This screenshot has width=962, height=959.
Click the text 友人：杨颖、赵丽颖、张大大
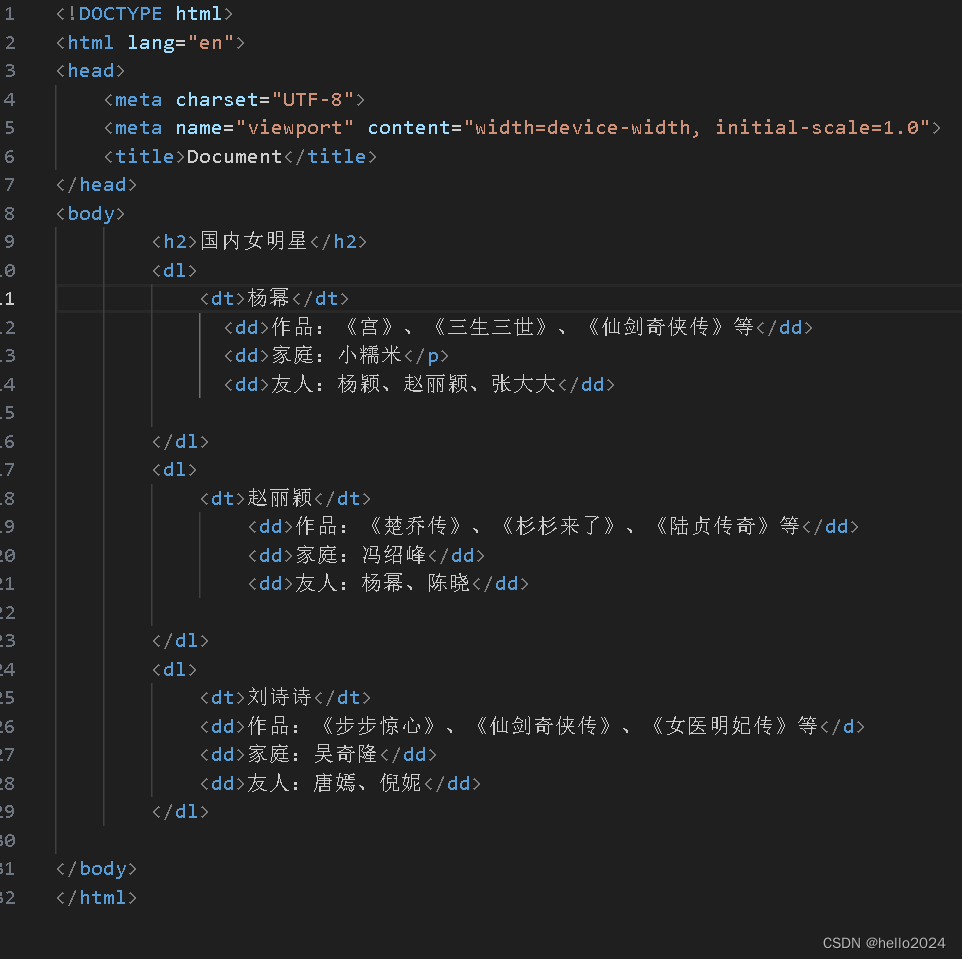click(413, 384)
